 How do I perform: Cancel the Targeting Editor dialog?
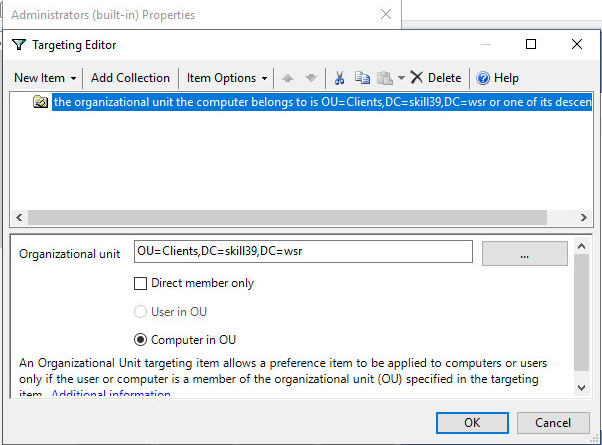[x=553, y=423]
